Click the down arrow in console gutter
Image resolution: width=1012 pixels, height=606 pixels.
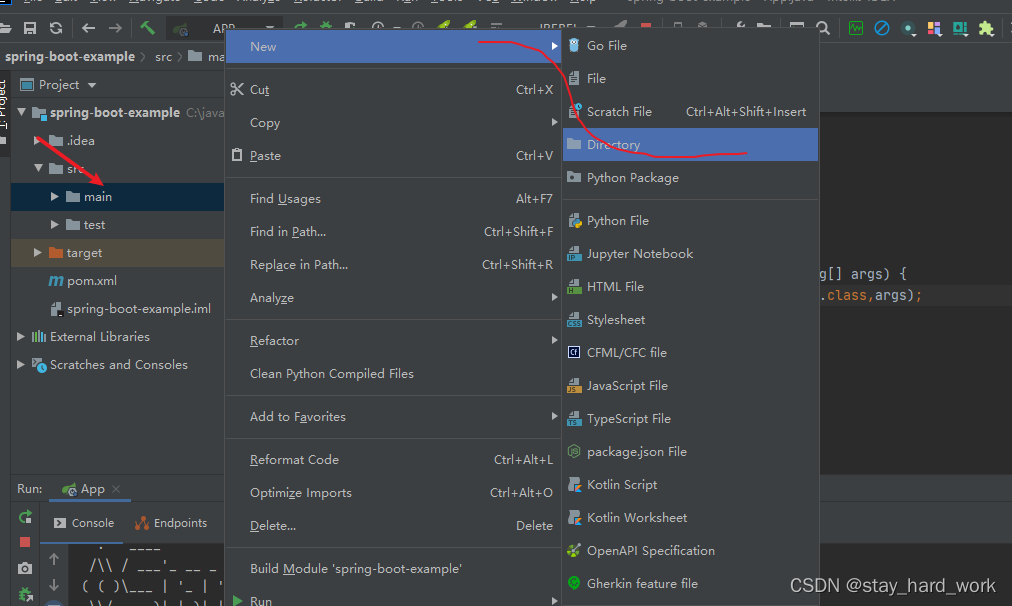click(54, 585)
